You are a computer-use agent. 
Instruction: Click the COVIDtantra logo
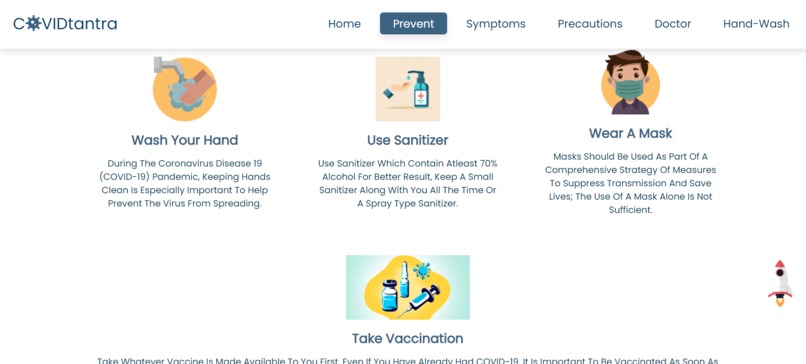tap(65, 24)
